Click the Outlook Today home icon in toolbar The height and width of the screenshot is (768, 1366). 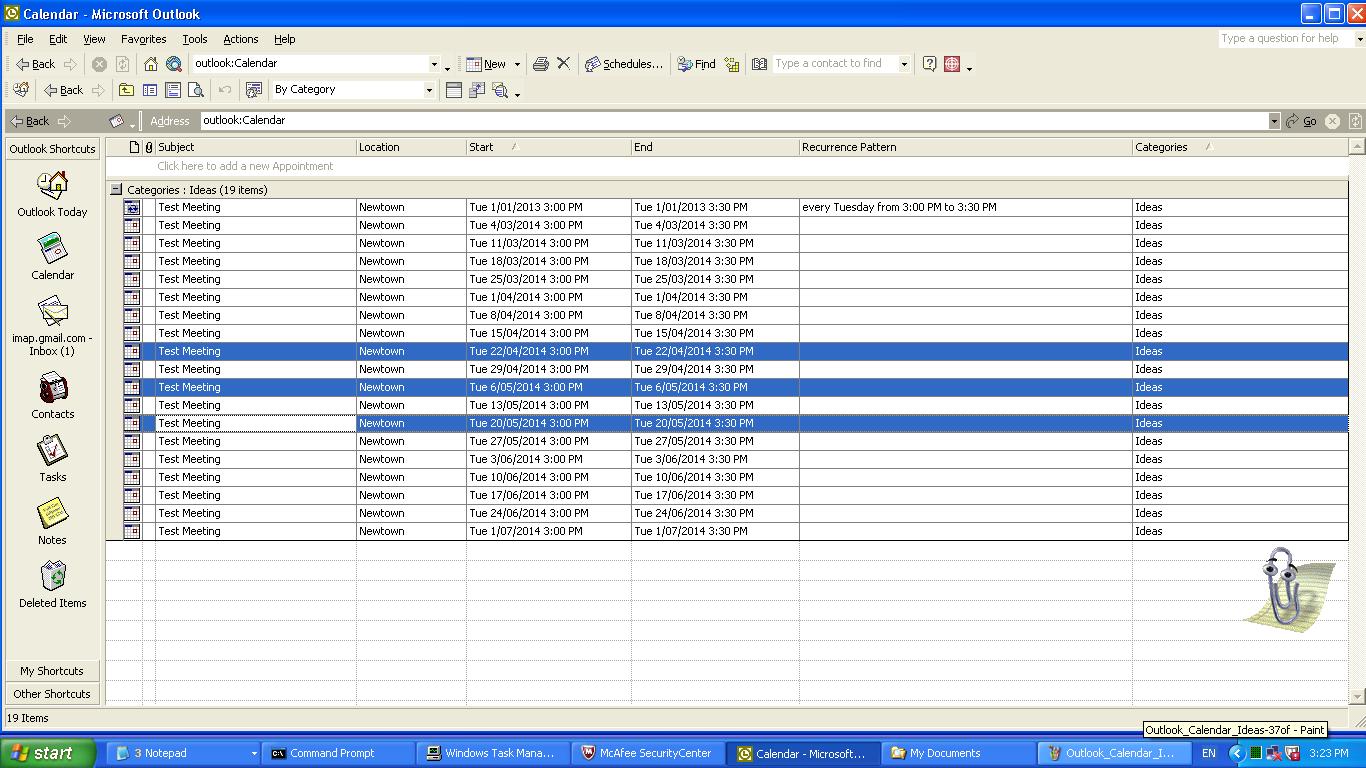click(151, 64)
